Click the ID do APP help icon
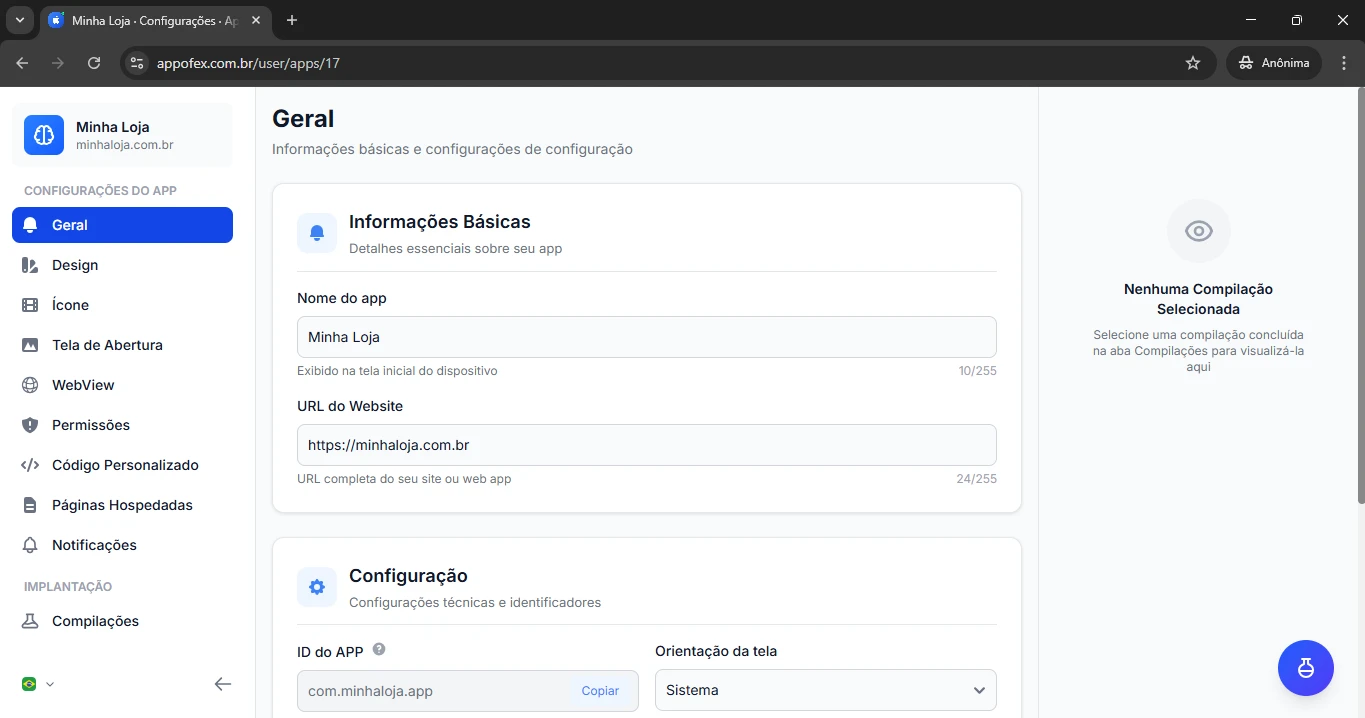Image resolution: width=1365 pixels, height=718 pixels. click(379, 649)
